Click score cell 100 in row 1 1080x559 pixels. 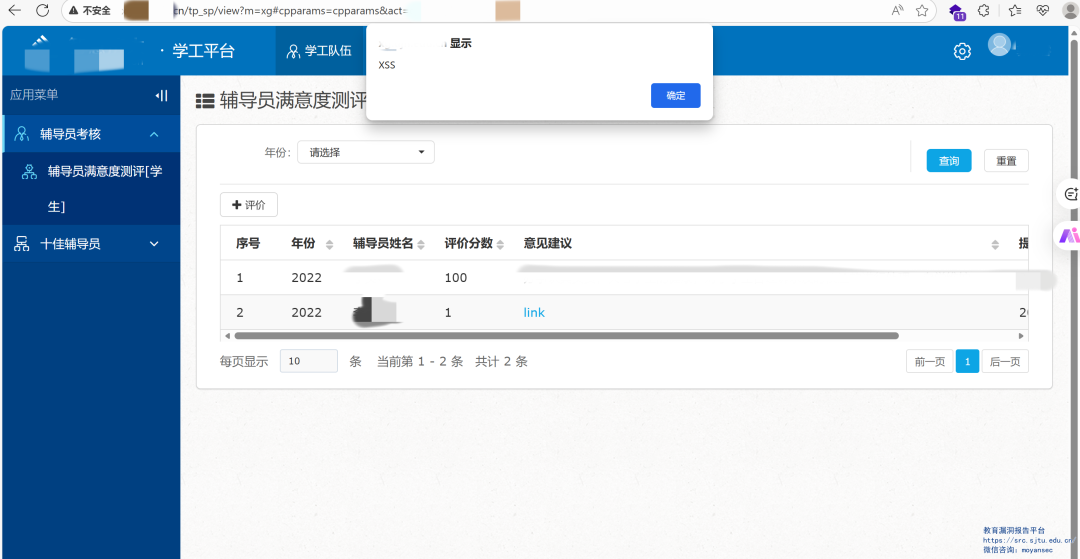coord(455,278)
